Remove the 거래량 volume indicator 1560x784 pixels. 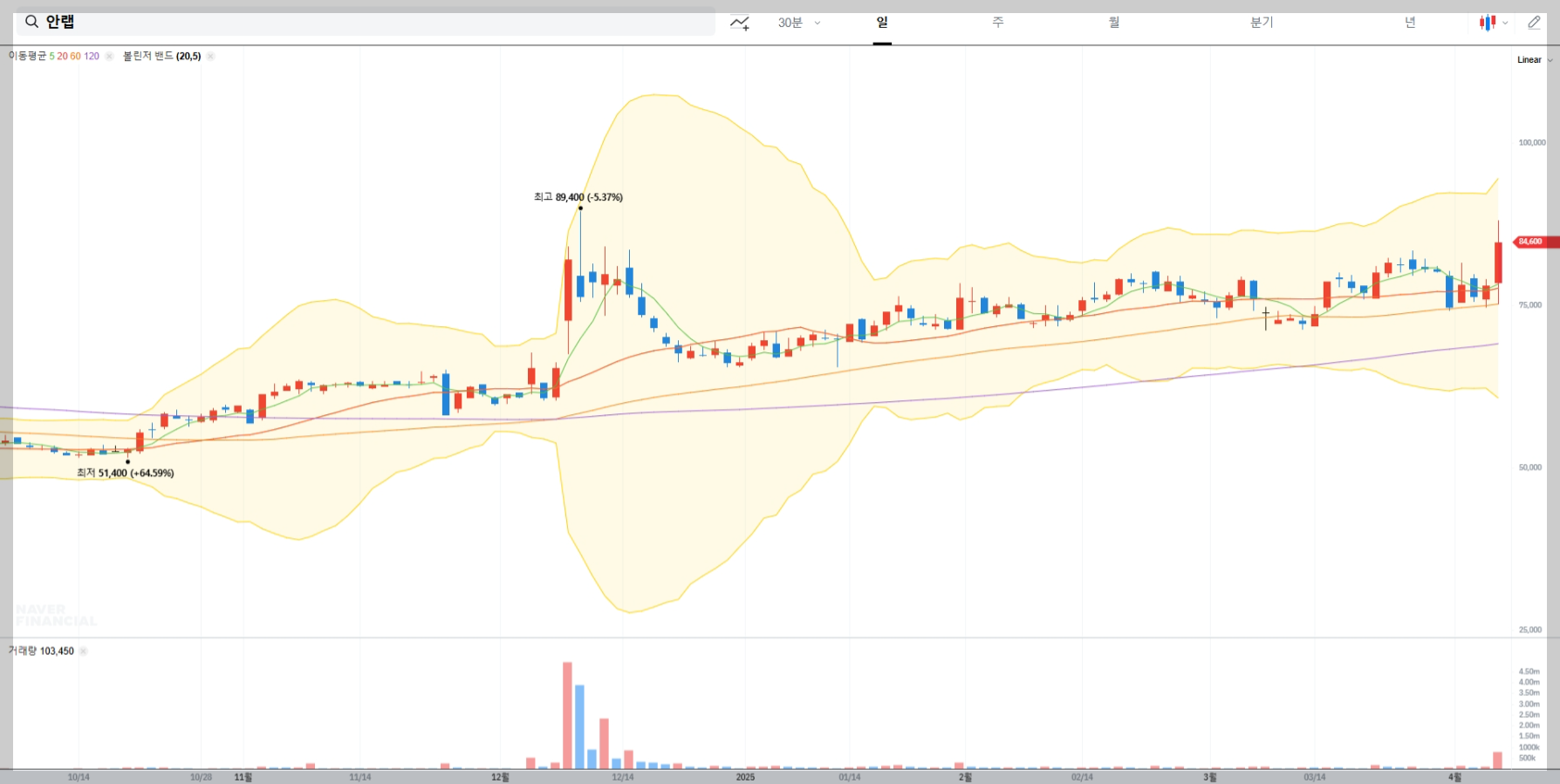click(84, 651)
